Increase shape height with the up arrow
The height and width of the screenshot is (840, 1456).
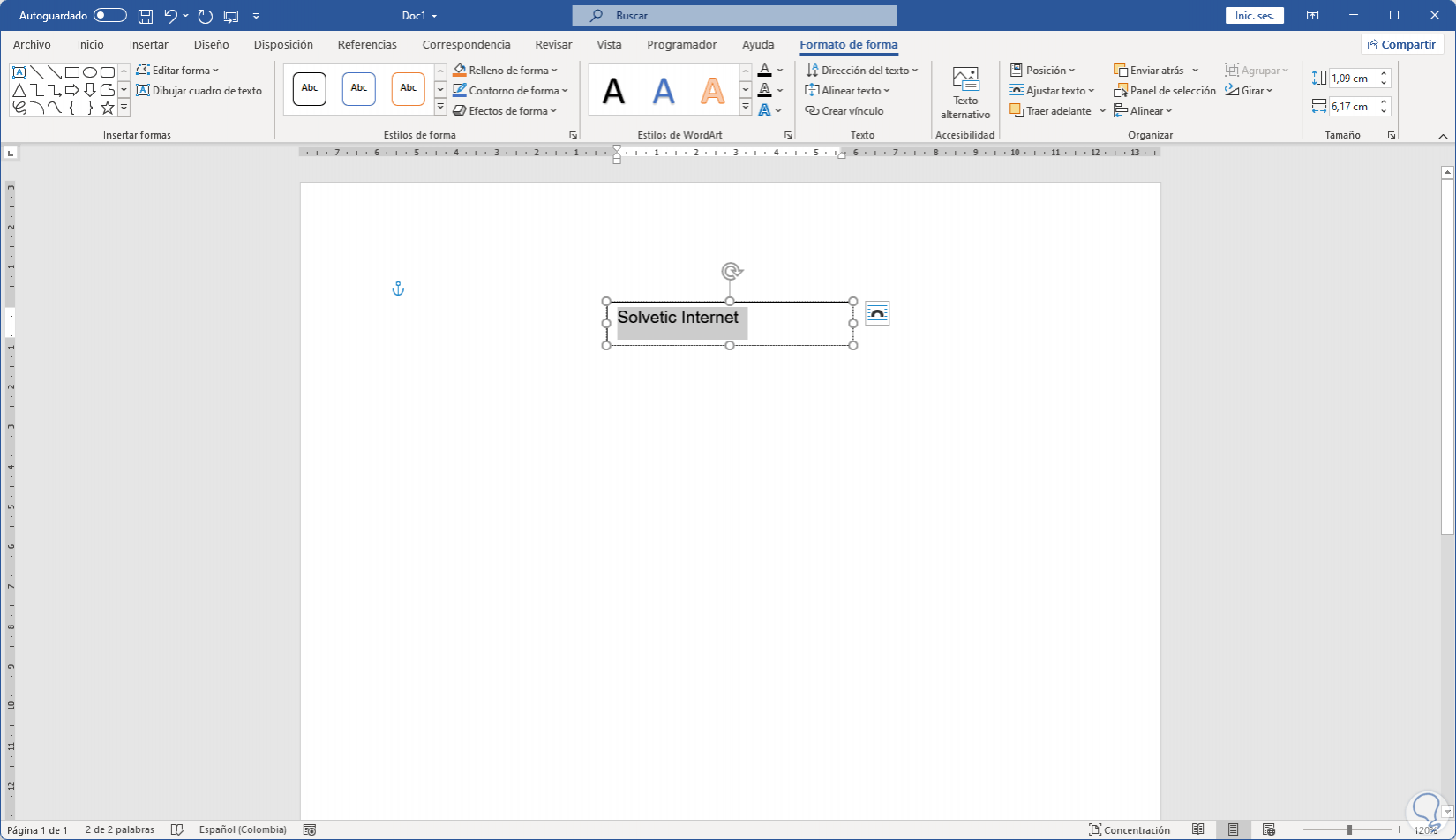(1384, 74)
